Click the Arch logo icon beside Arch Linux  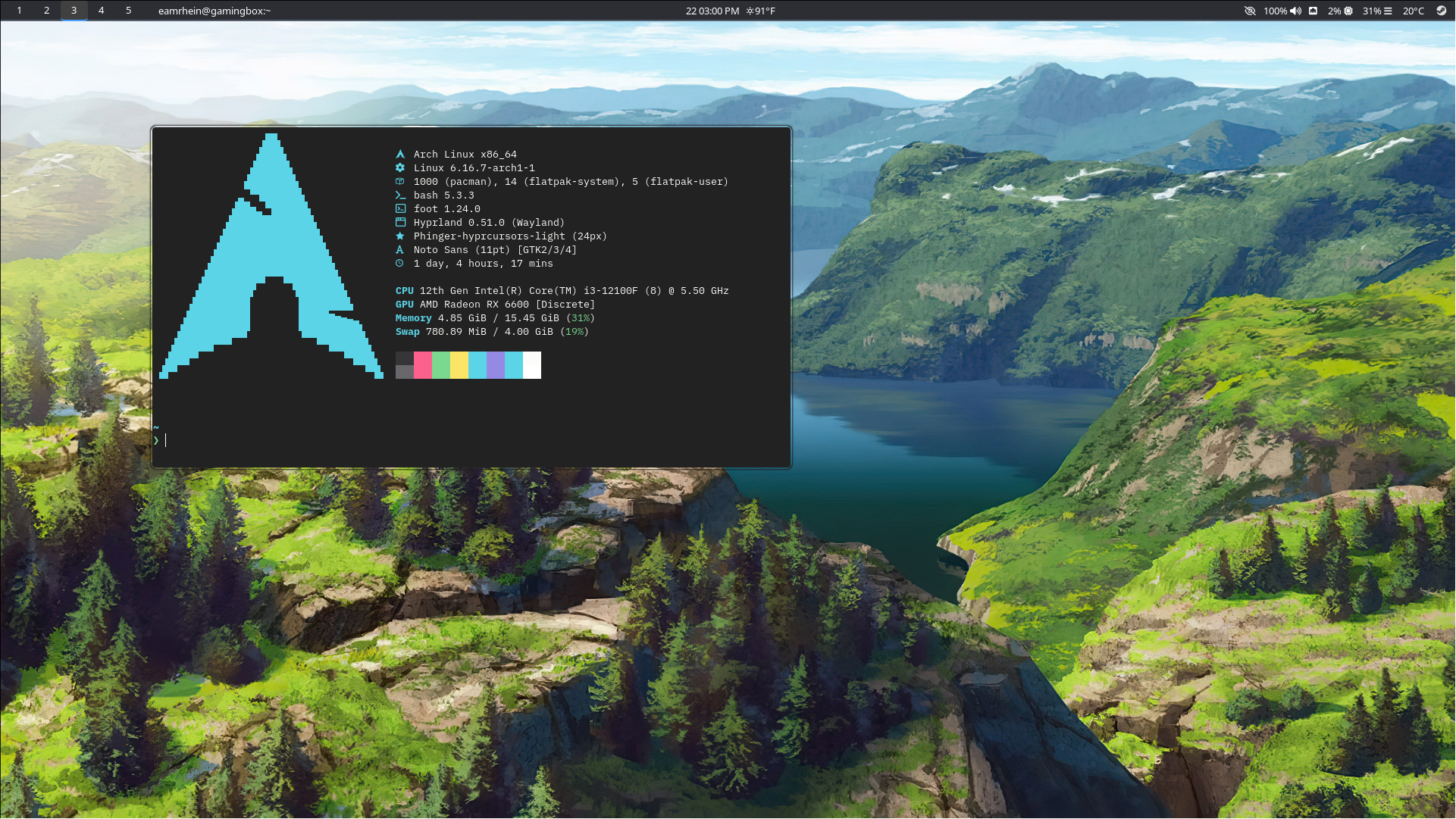[x=400, y=155]
